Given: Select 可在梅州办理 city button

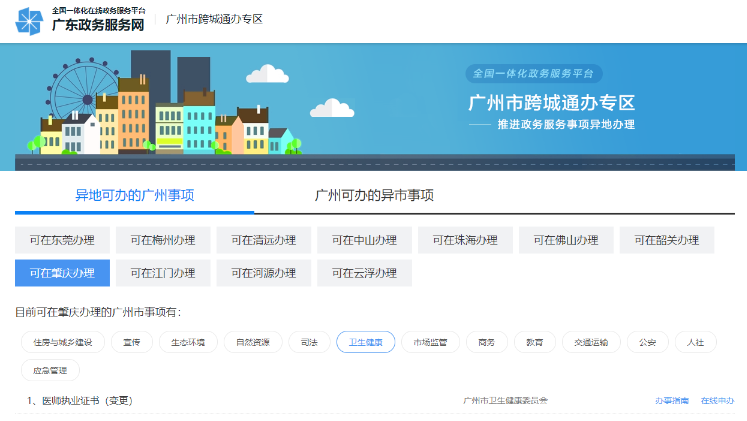Looking at the screenshot, I should [163, 240].
